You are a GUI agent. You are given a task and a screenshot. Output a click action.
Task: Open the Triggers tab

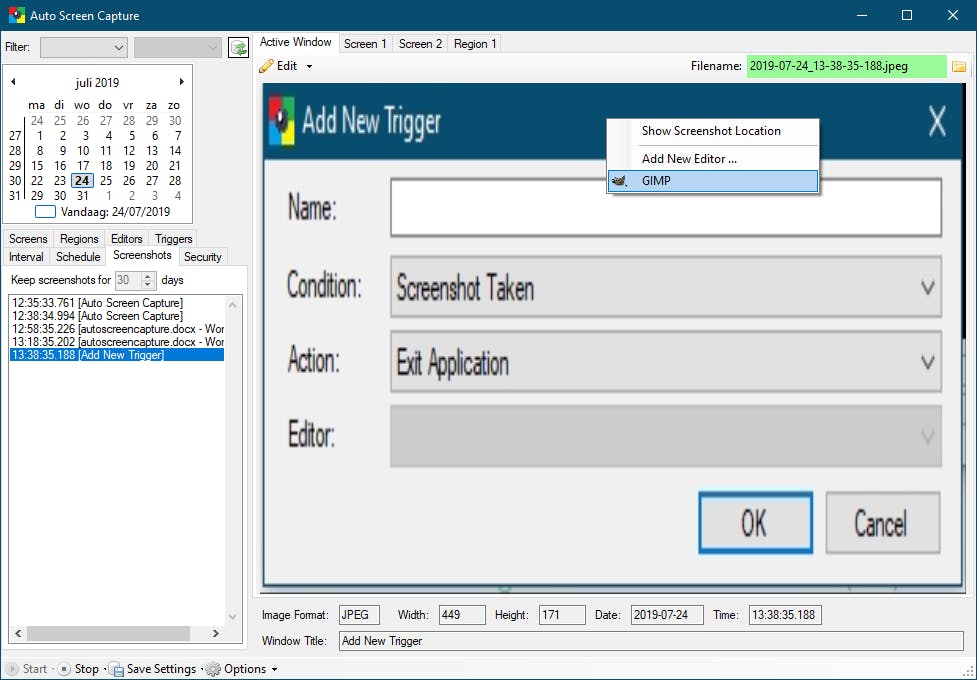pos(173,239)
